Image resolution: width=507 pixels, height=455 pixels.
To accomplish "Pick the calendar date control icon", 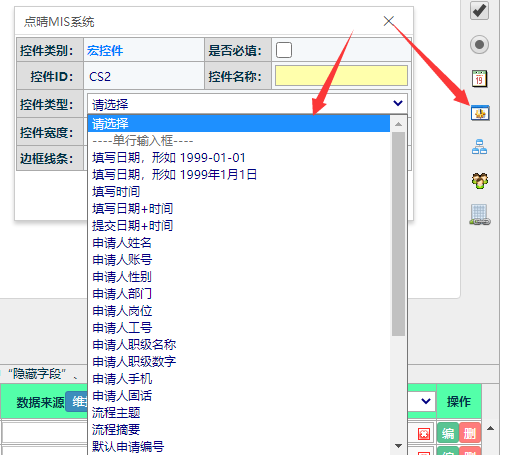I will 479,79.
